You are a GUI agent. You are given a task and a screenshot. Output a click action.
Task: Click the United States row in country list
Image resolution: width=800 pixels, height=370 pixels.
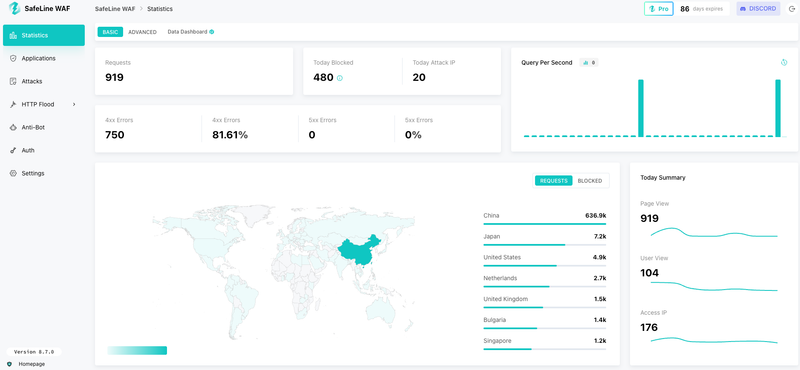coord(544,260)
